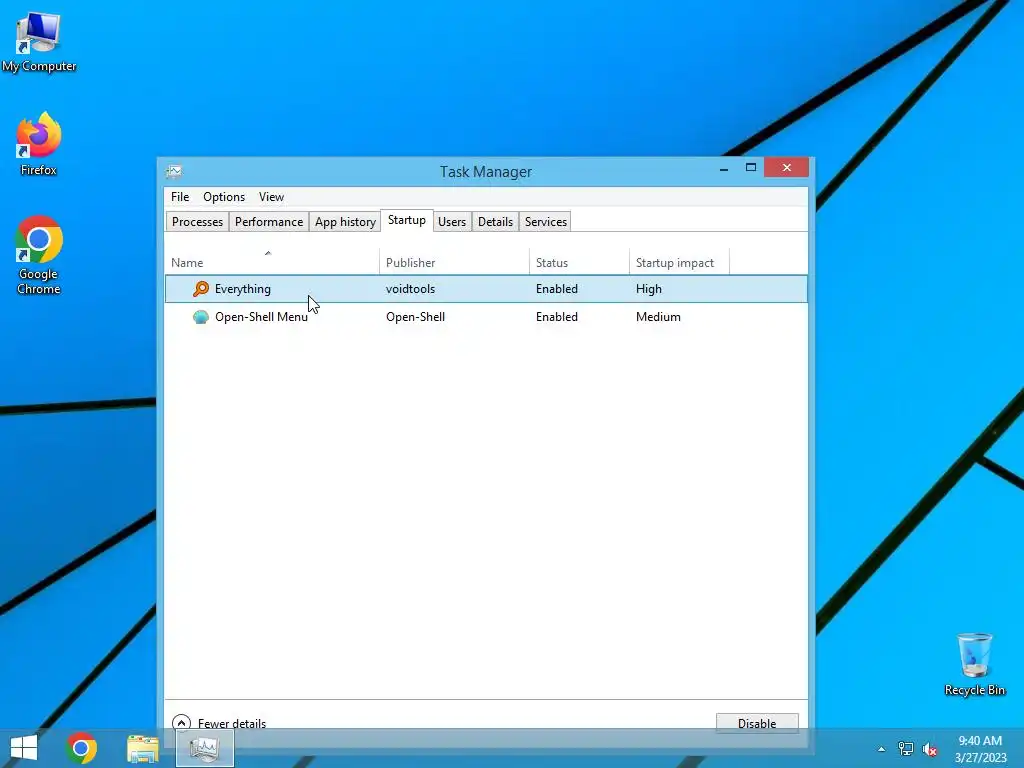Click the Everything magnifier icon
Screen dimensions: 1024x768
coord(200,289)
